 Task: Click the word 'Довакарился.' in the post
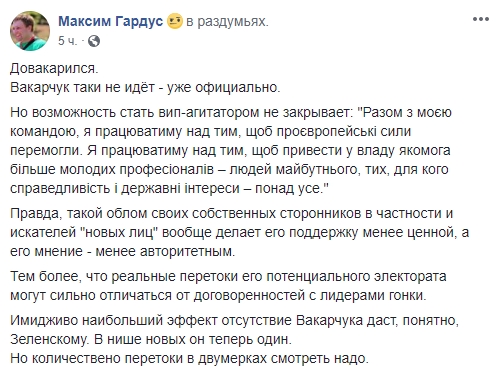pyautogui.click(x=54, y=68)
